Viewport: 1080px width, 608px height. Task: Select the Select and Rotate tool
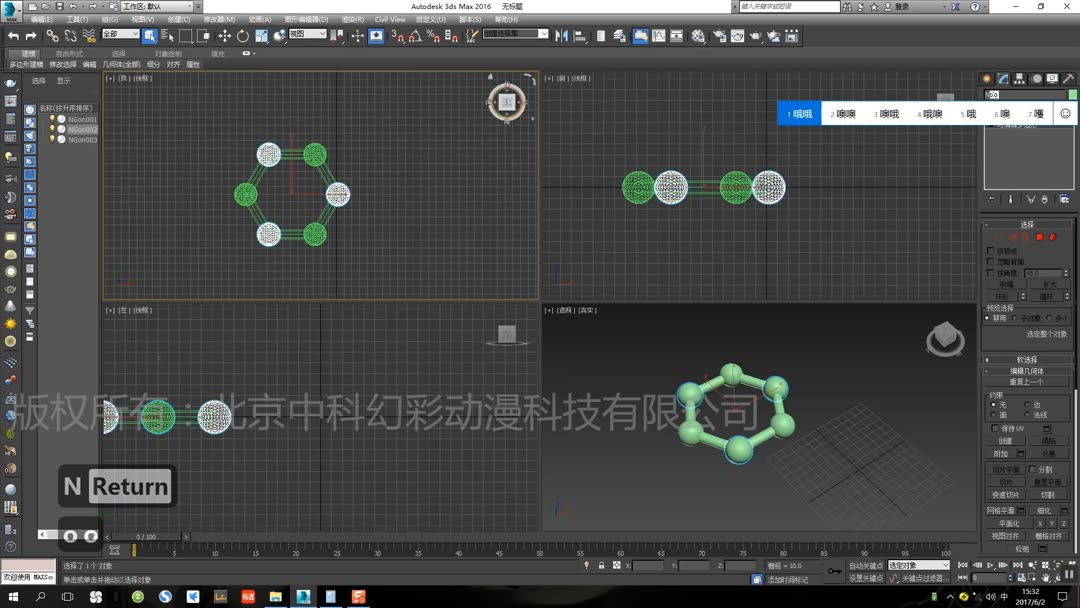point(241,37)
